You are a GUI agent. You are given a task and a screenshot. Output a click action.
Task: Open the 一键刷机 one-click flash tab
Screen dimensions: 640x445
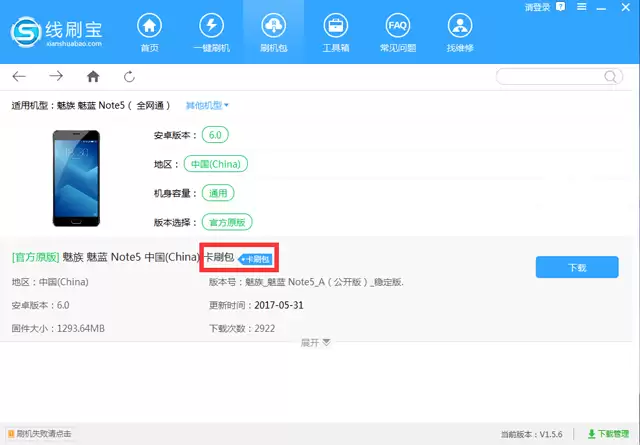tap(211, 33)
